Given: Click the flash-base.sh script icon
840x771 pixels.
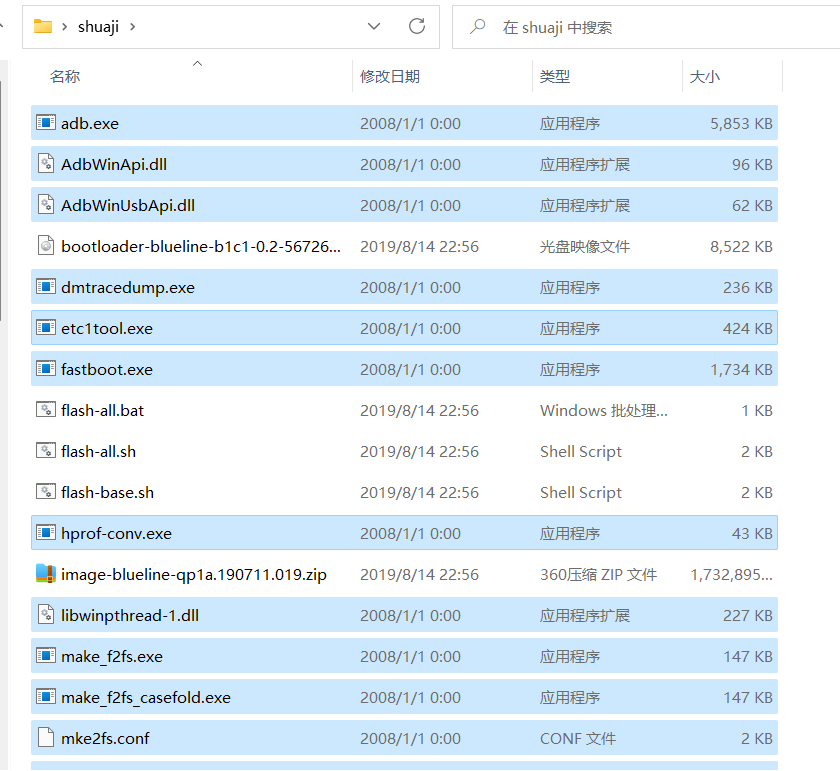Looking at the screenshot, I should click(46, 492).
